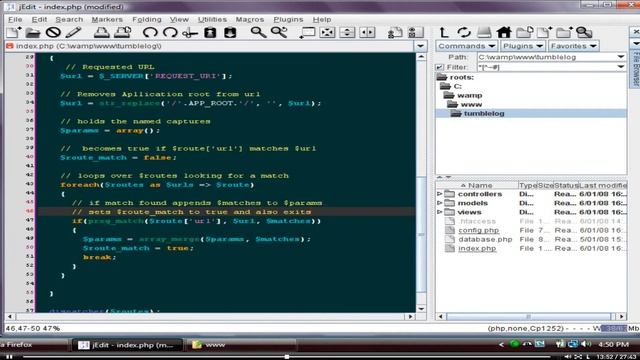Screen dimensions: 640x360
Task: Expand the controllers folder
Action: (440, 194)
